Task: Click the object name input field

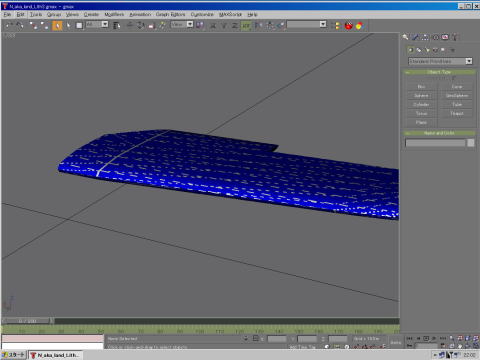Action: pyautogui.click(x=435, y=143)
